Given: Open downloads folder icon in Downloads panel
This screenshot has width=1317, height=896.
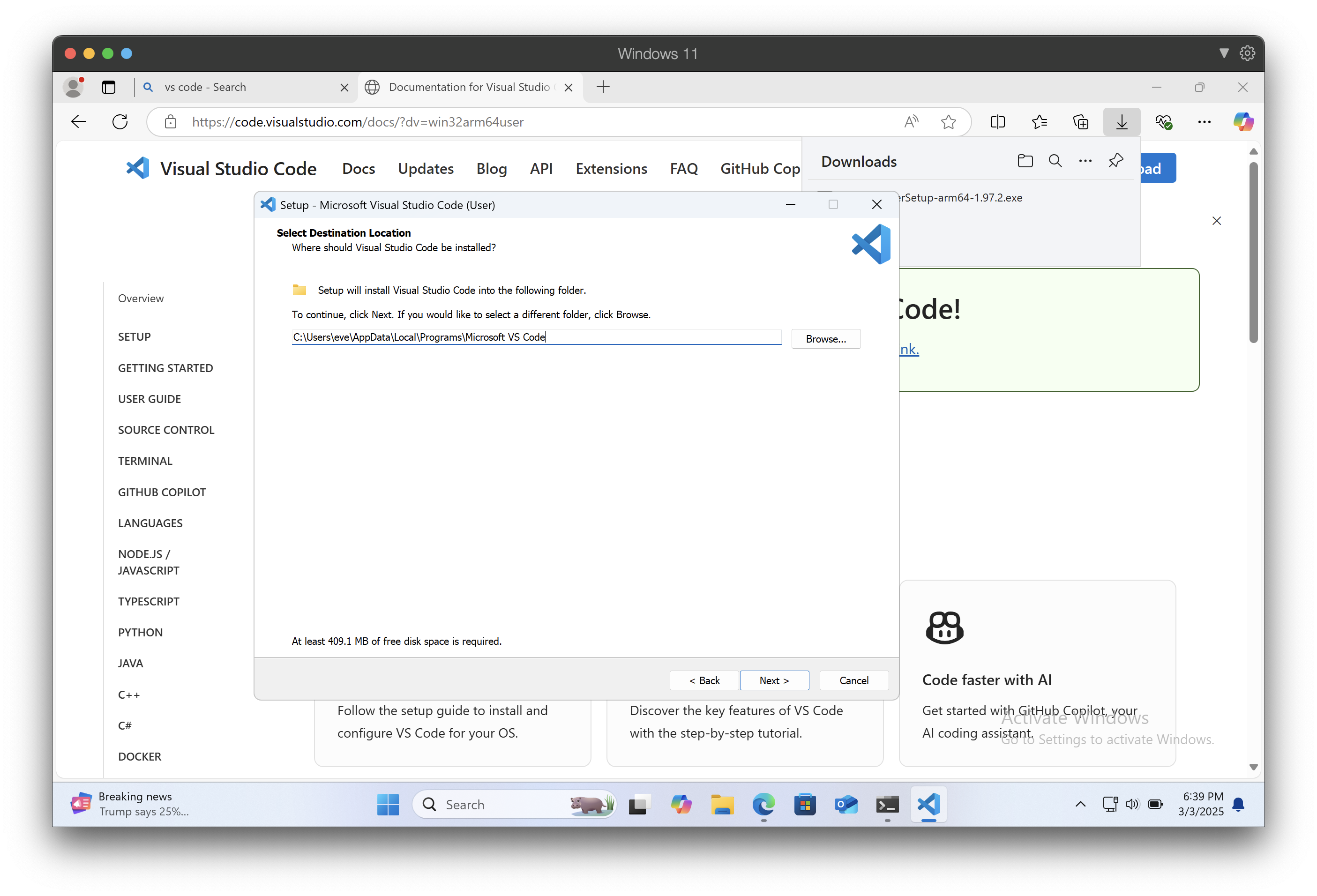Looking at the screenshot, I should pos(1025,161).
